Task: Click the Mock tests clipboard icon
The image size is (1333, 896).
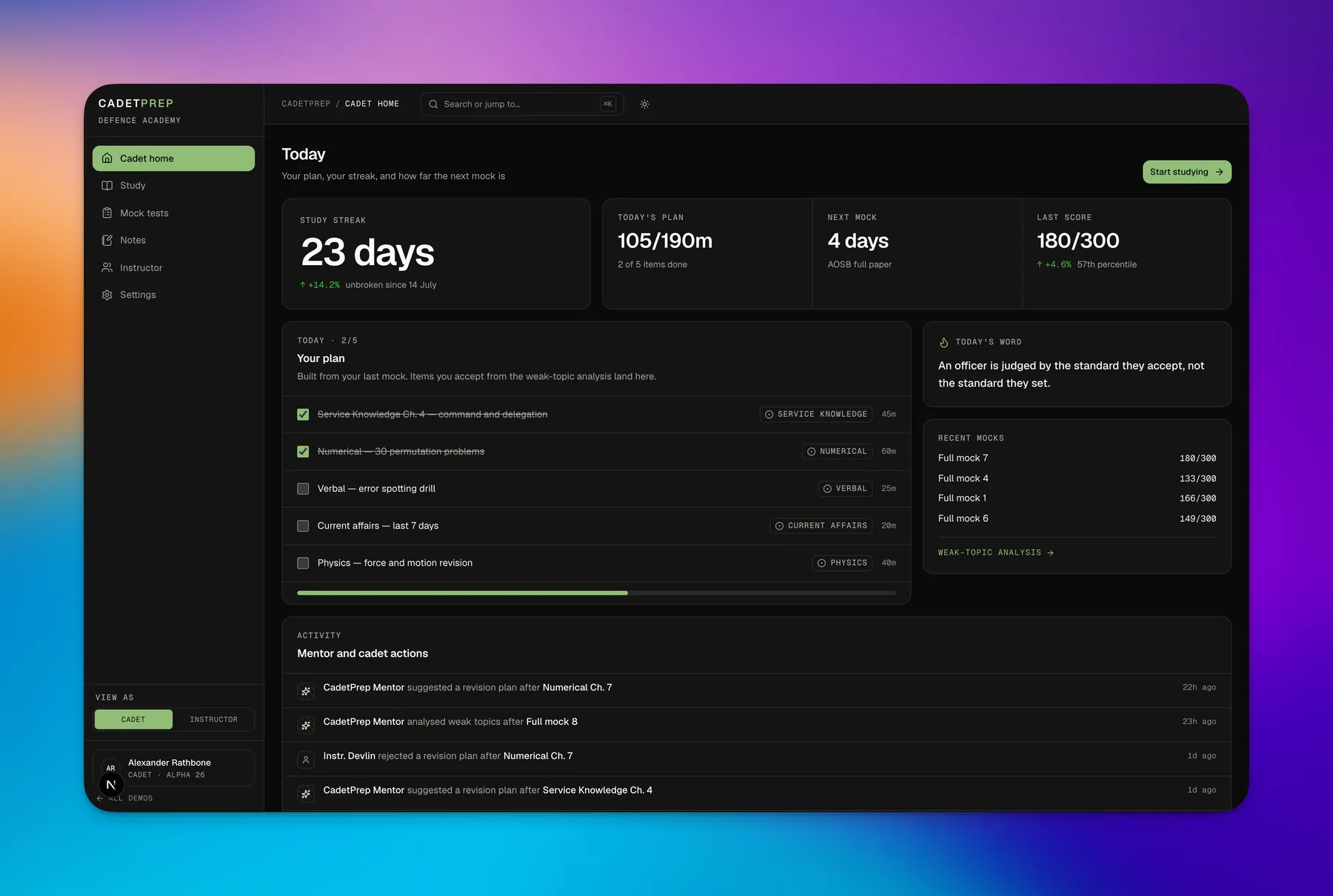Action: [107, 213]
